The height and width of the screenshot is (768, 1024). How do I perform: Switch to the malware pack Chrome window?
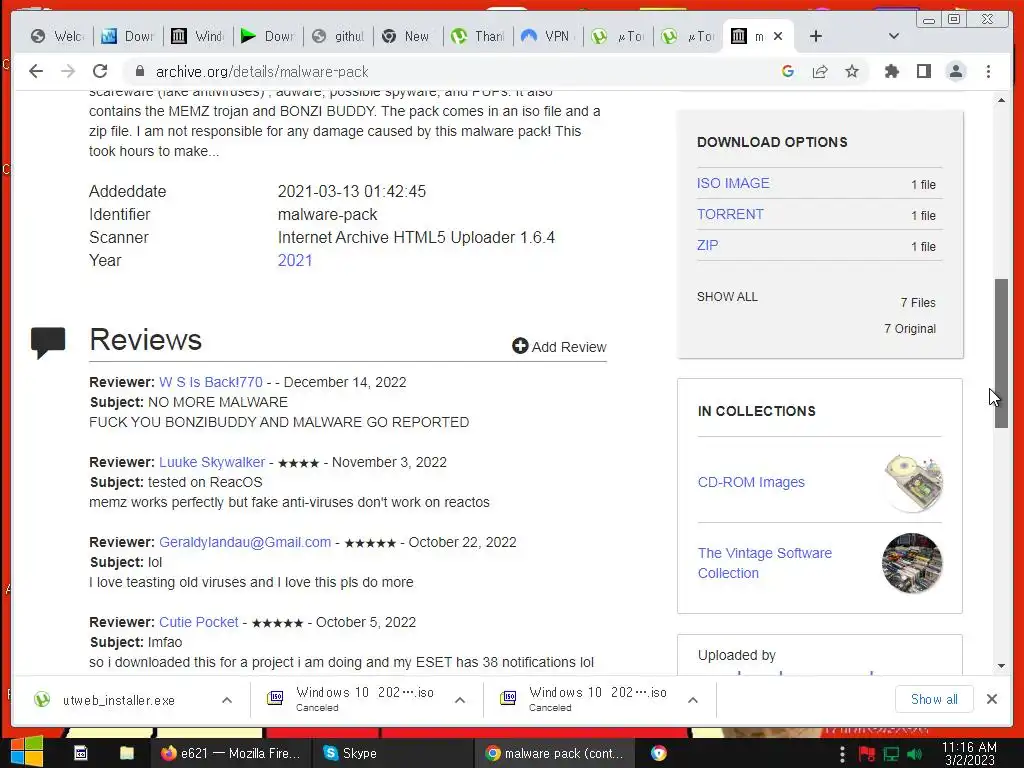point(554,753)
